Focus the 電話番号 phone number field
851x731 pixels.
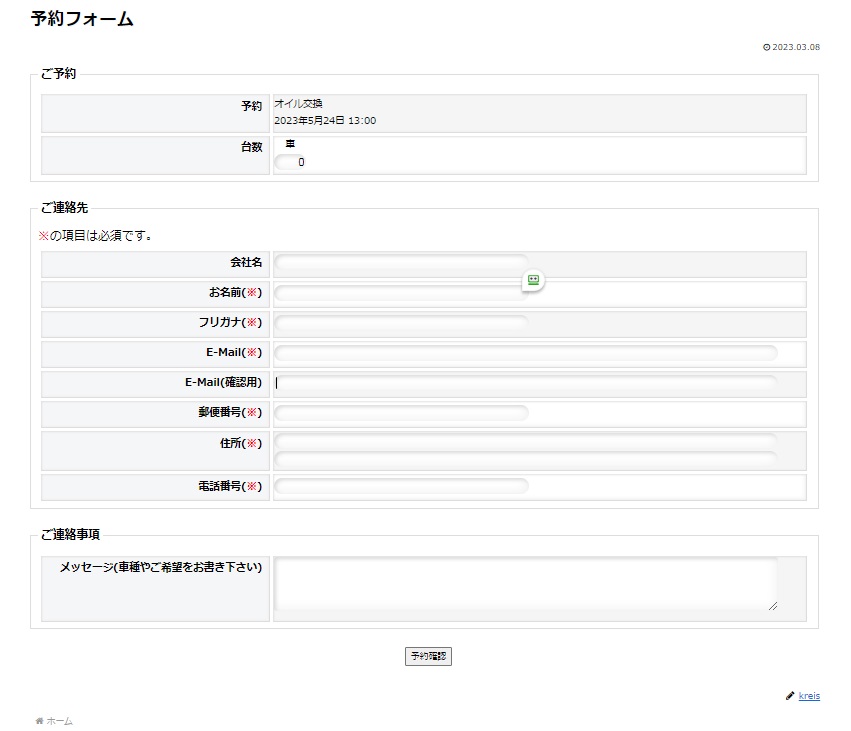pos(401,487)
